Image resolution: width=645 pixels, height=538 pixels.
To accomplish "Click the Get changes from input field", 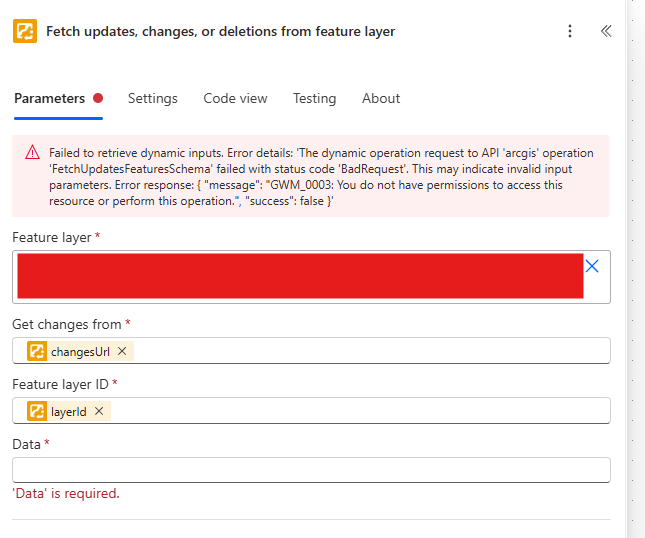I will 311,350.
